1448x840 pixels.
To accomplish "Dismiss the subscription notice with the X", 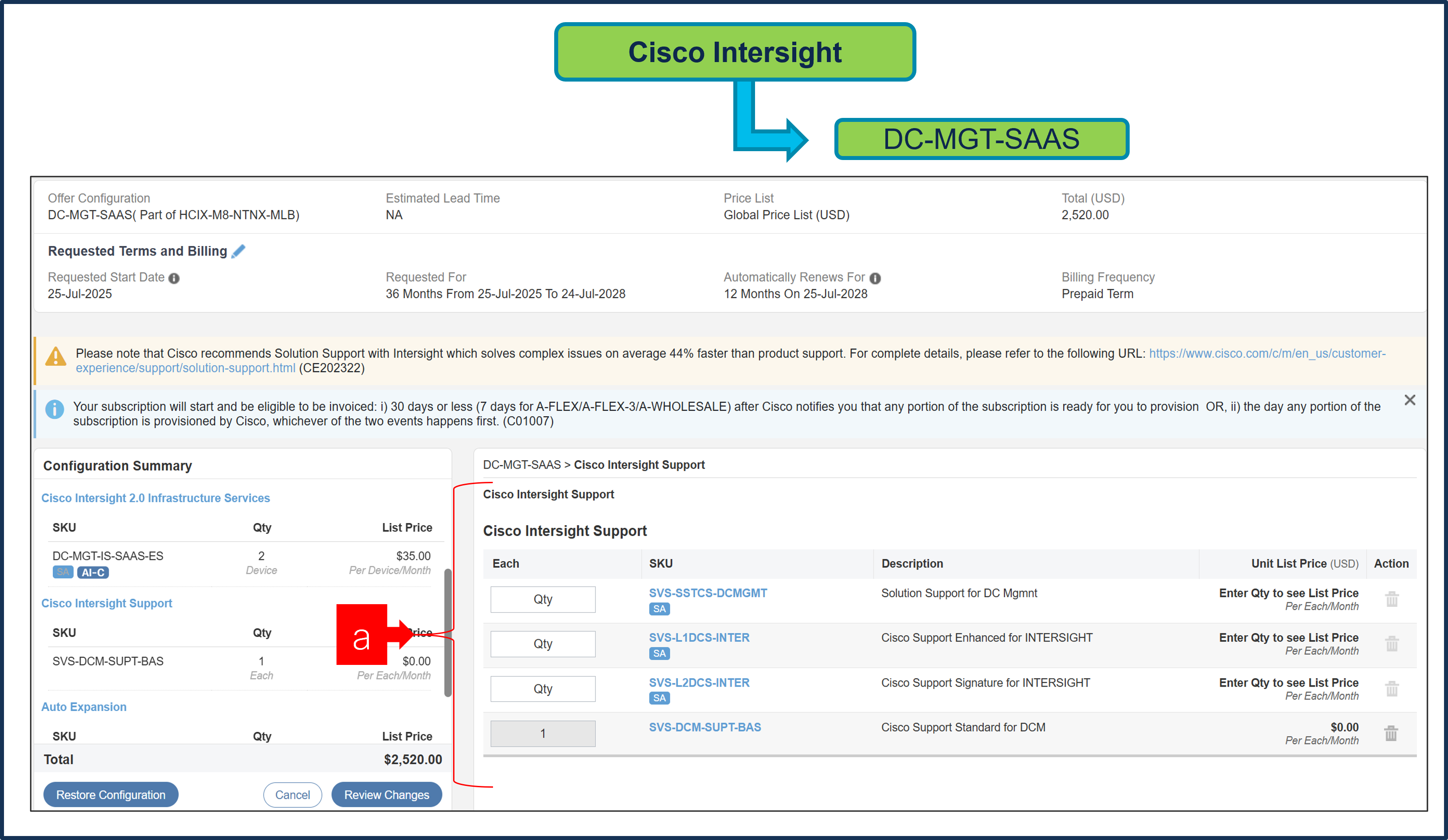I will click(1410, 400).
